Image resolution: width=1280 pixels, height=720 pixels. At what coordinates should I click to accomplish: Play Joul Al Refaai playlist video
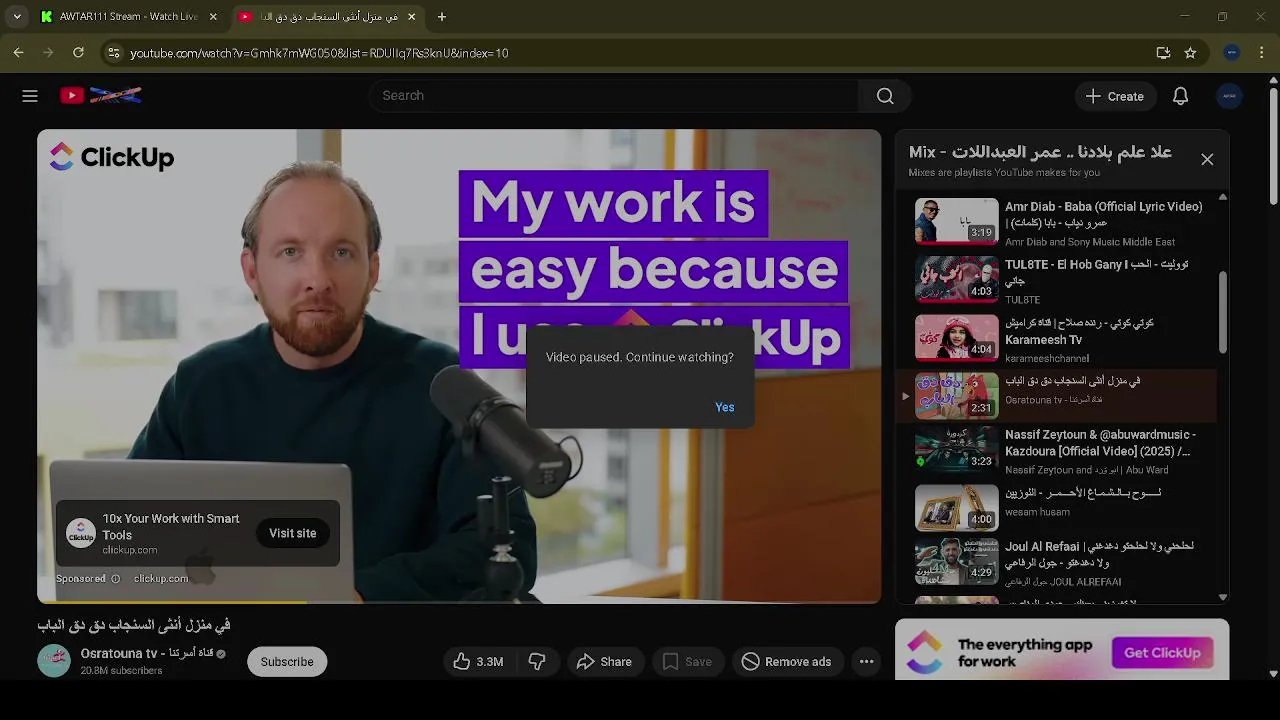click(1058, 562)
